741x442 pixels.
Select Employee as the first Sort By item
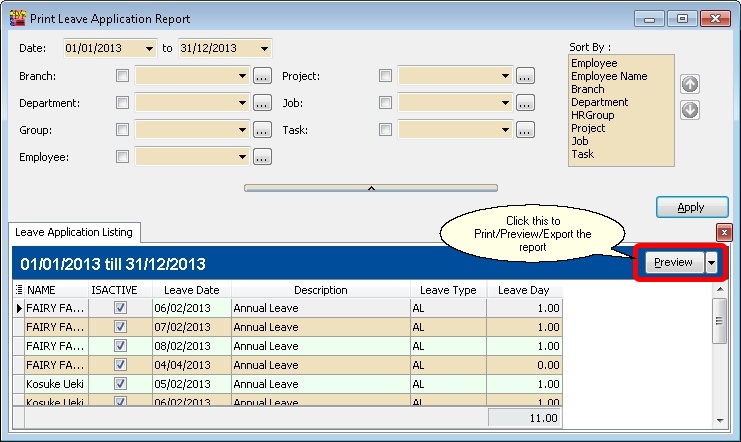594,63
